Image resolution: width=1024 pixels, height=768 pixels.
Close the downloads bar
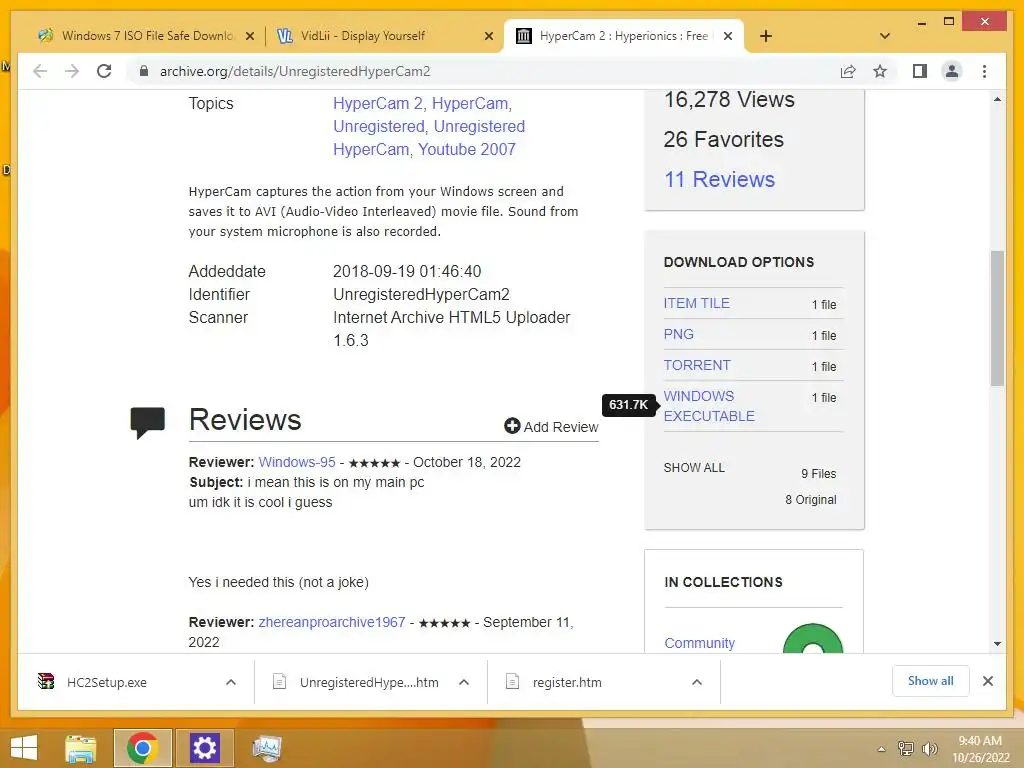click(x=987, y=681)
